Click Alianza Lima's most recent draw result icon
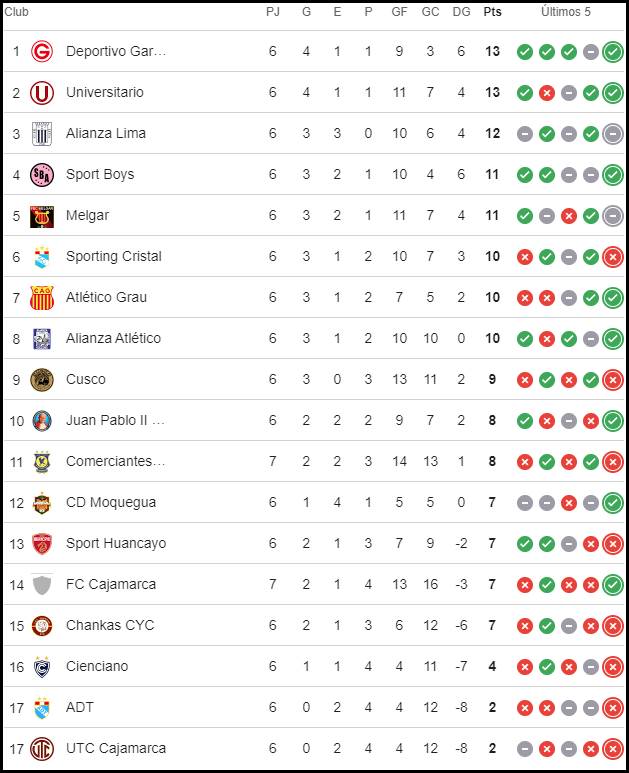629x773 pixels. pos(613,134)
